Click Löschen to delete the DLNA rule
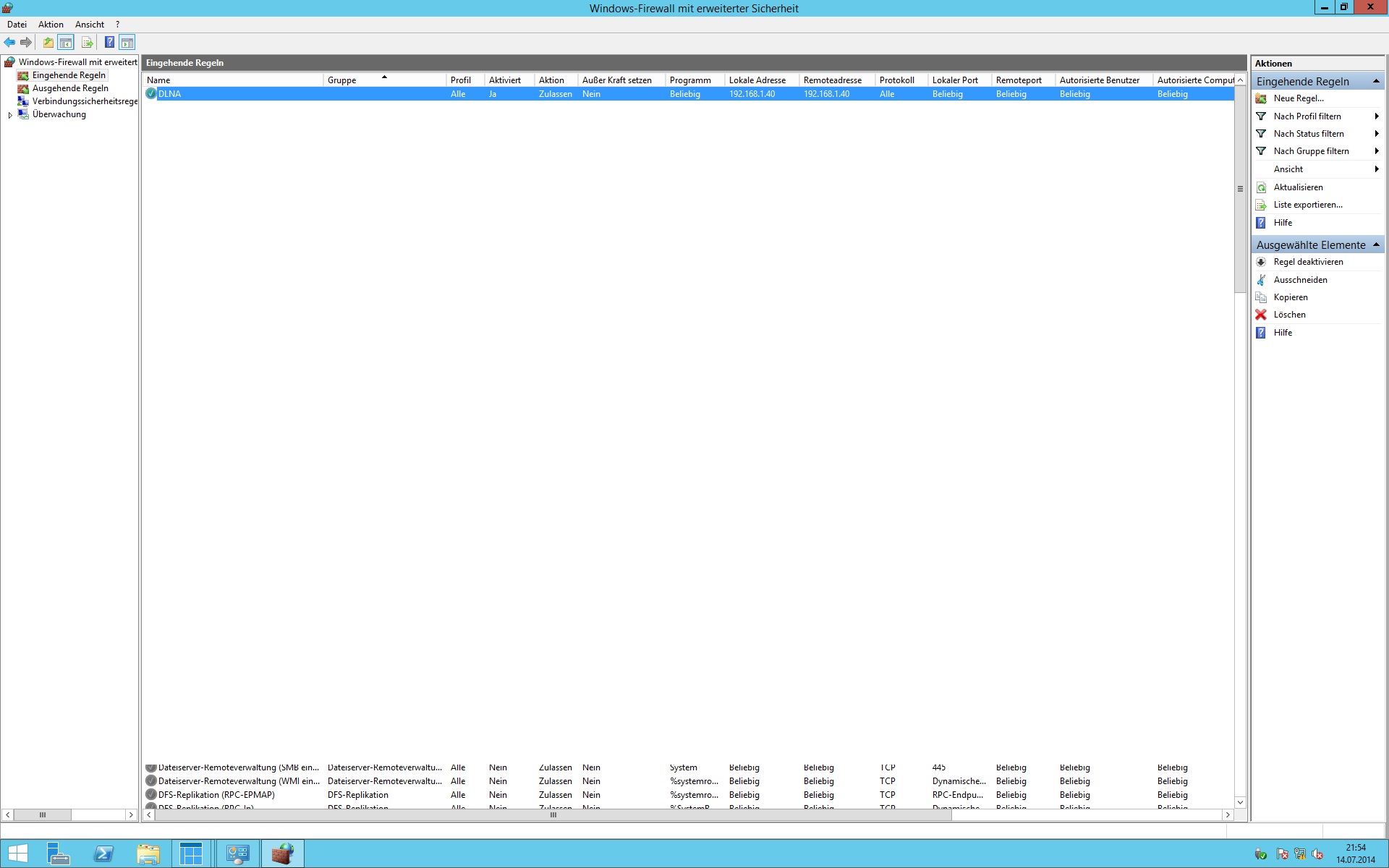 coord(1289,314)
